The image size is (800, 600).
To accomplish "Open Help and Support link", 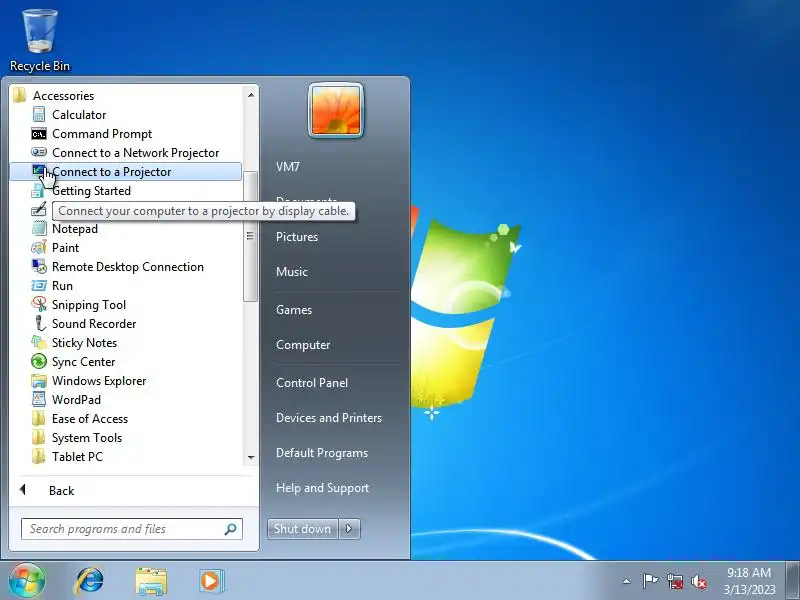I will pos(322,488).
